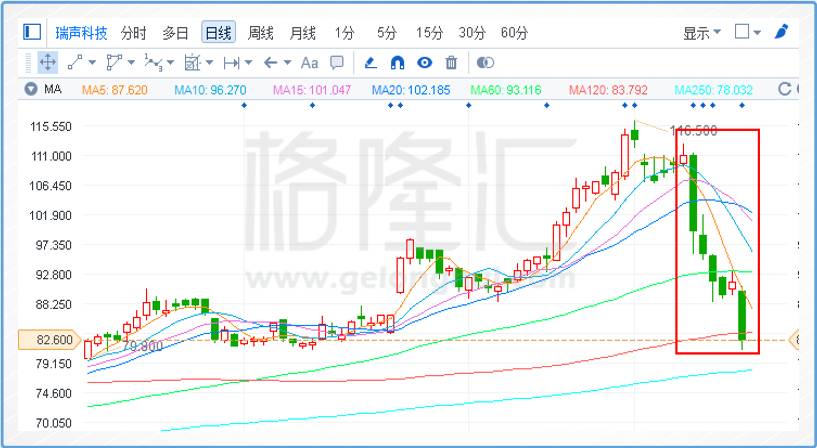The height and width of the screenshot is (448, 817).
Task: Click the MA10: 96.270 value
Action: pyautogui.click(x=210, y=90)
